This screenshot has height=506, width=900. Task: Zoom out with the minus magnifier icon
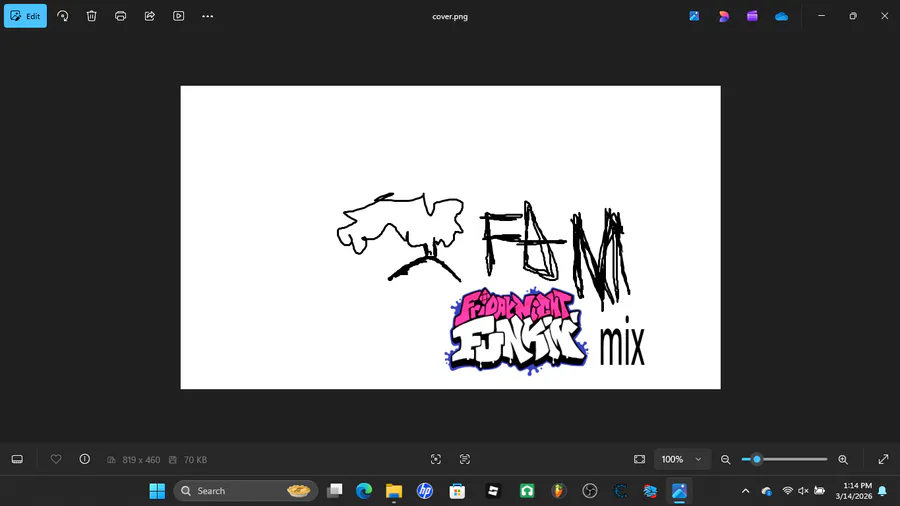click(726, 460)
